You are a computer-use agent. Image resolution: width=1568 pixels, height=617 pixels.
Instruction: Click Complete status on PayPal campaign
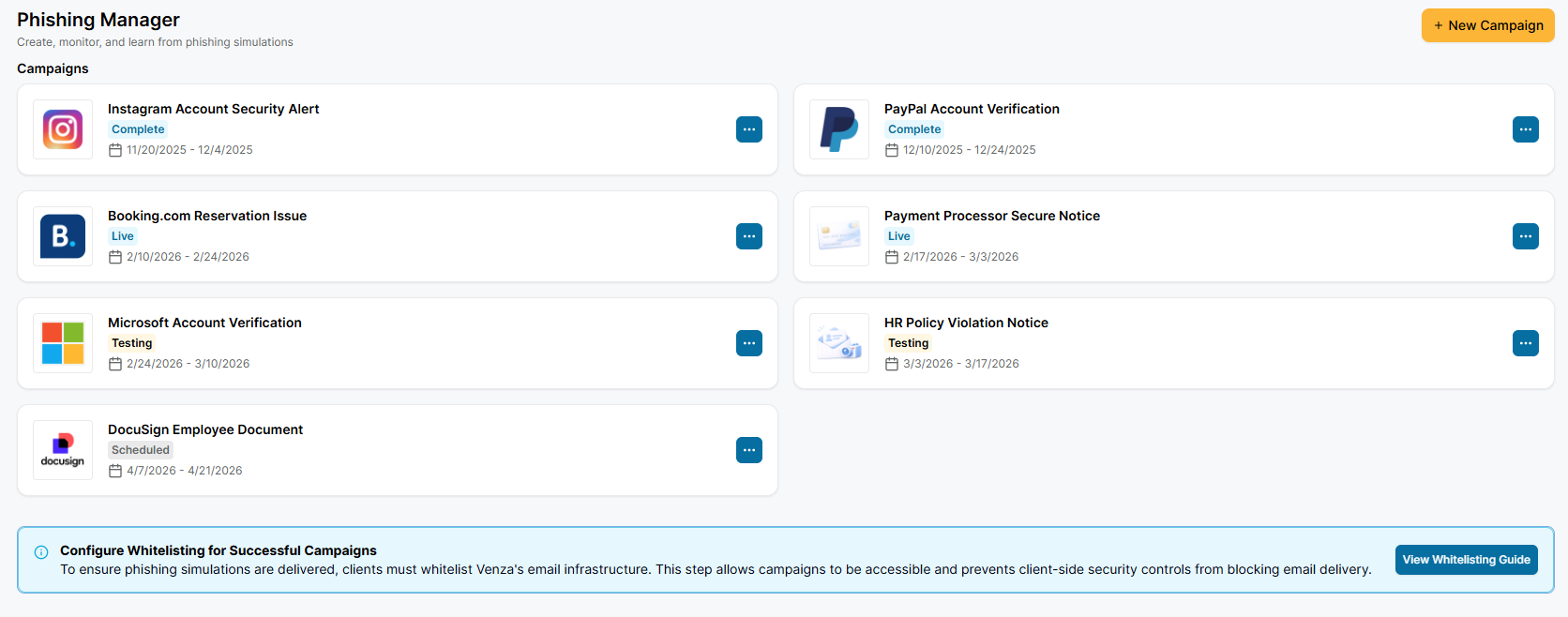point(914,129)
